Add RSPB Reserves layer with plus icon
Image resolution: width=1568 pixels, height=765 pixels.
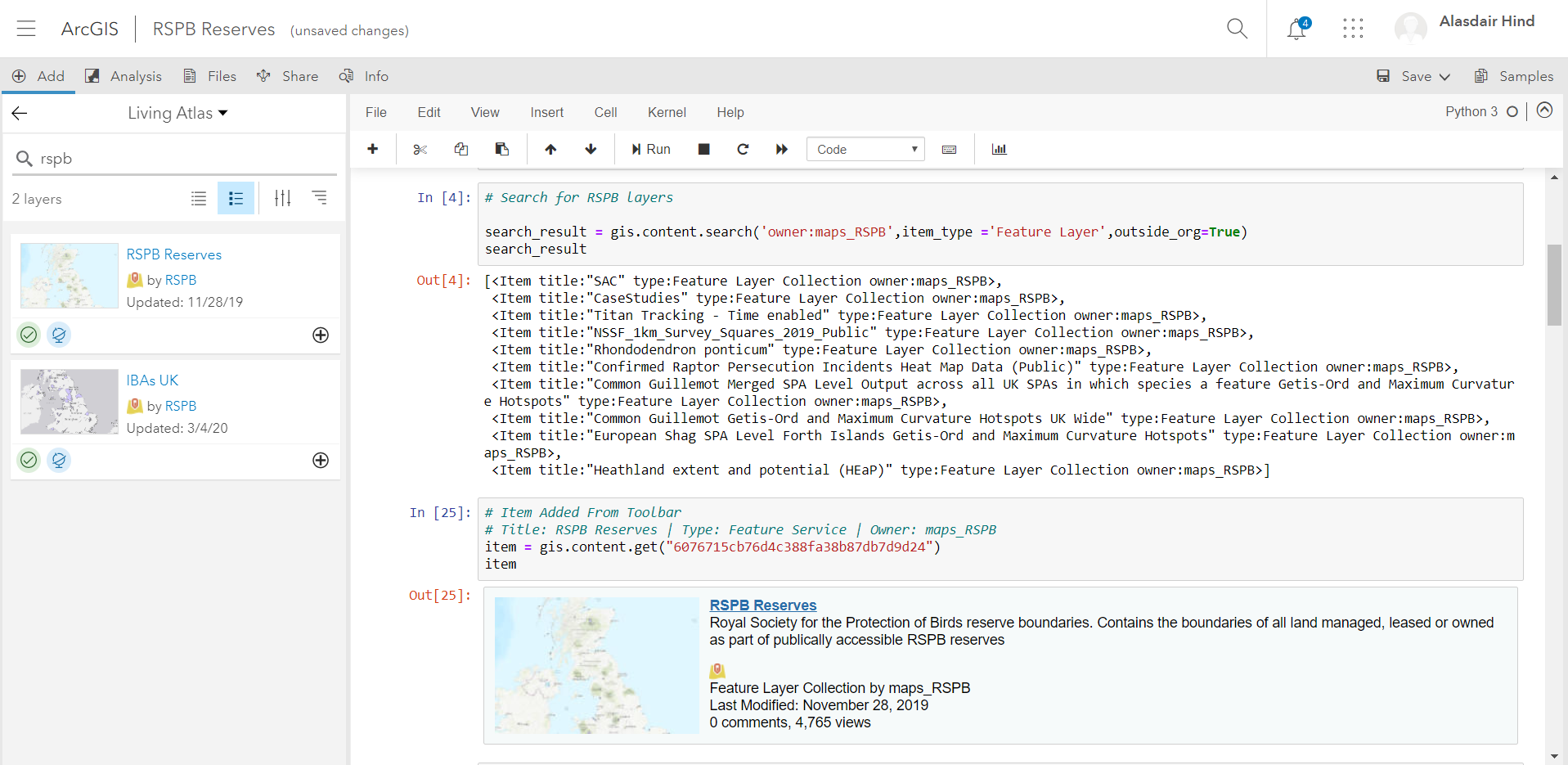321,335
